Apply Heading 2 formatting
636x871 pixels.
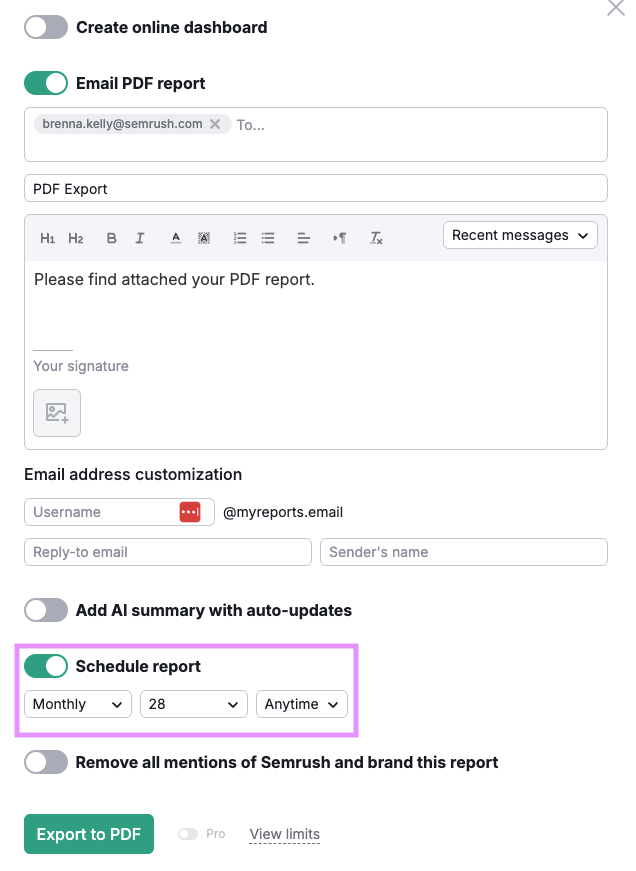(76, 238)
